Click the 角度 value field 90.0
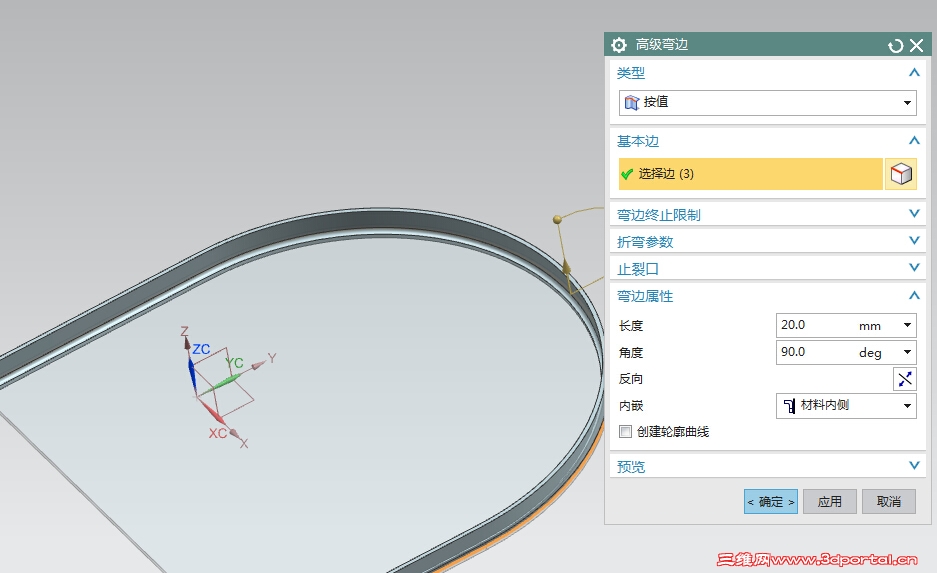937x573 pixels. [x=816, y=352]
